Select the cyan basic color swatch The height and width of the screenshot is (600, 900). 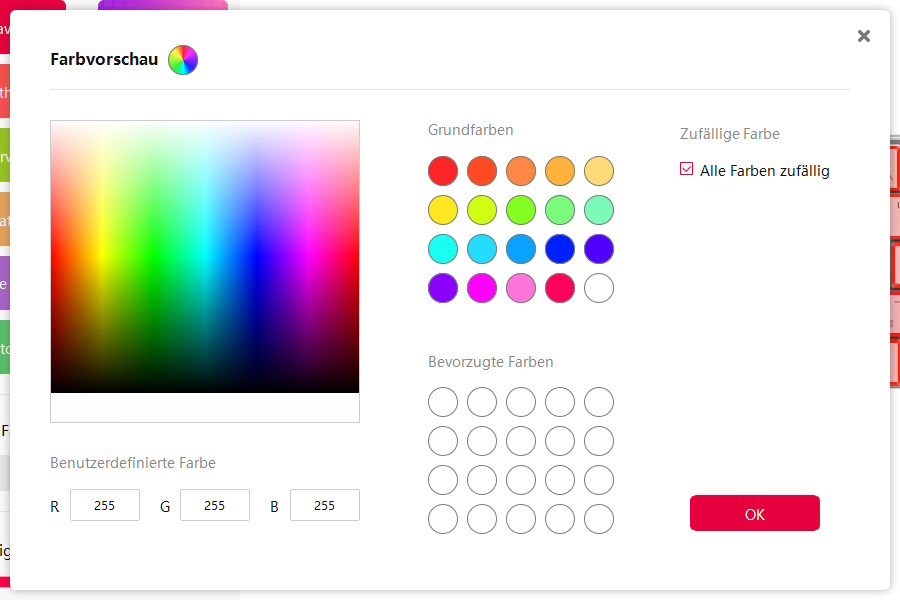pos(443,249)
